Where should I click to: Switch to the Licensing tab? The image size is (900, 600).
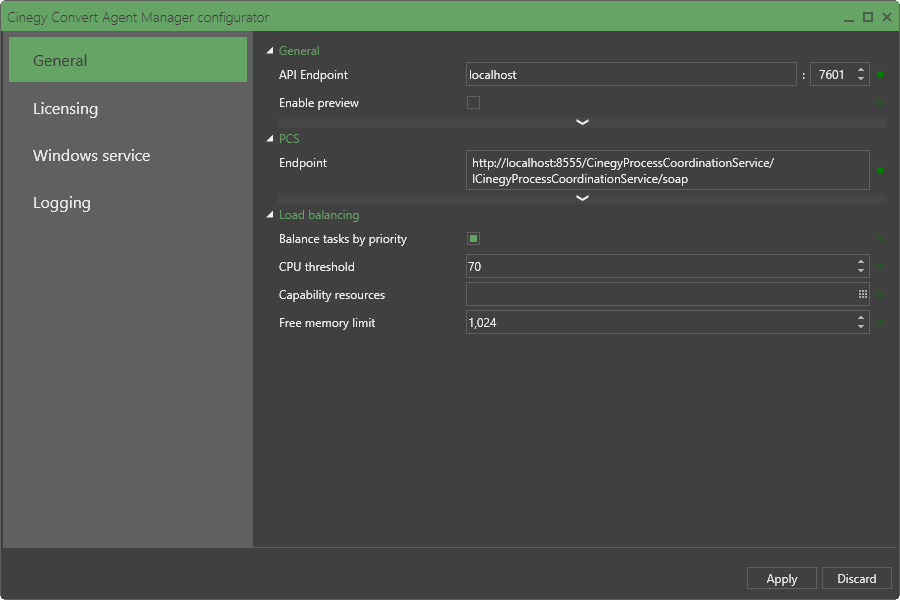pos(128,108)
